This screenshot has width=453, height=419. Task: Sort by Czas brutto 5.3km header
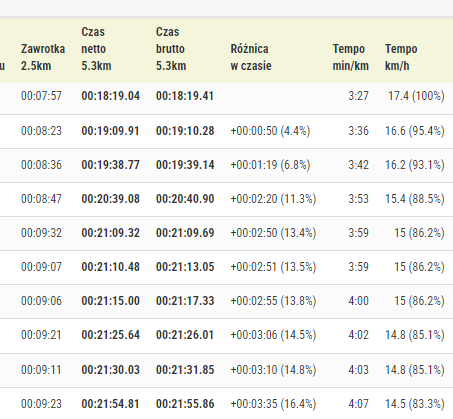coord(171,49)
